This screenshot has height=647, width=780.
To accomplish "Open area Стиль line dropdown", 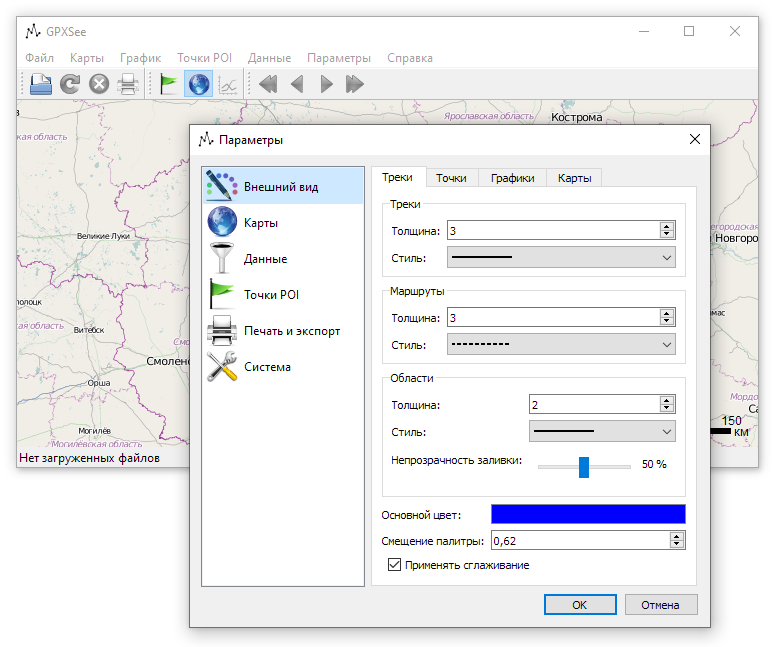I will pos(602,431).
